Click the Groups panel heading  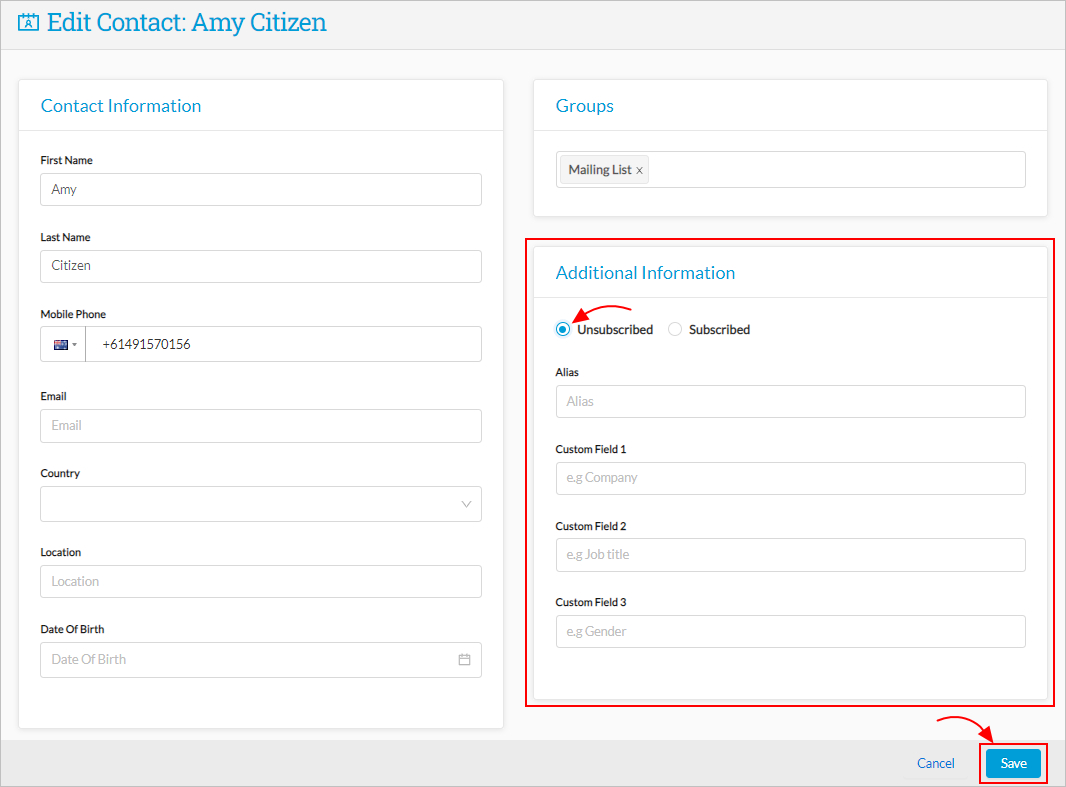(585, 106)
